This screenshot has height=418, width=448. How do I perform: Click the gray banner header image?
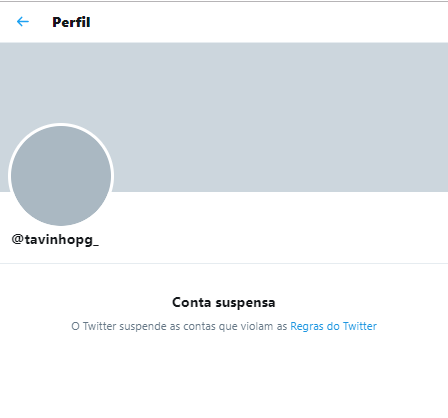click(x=224, y=117)
